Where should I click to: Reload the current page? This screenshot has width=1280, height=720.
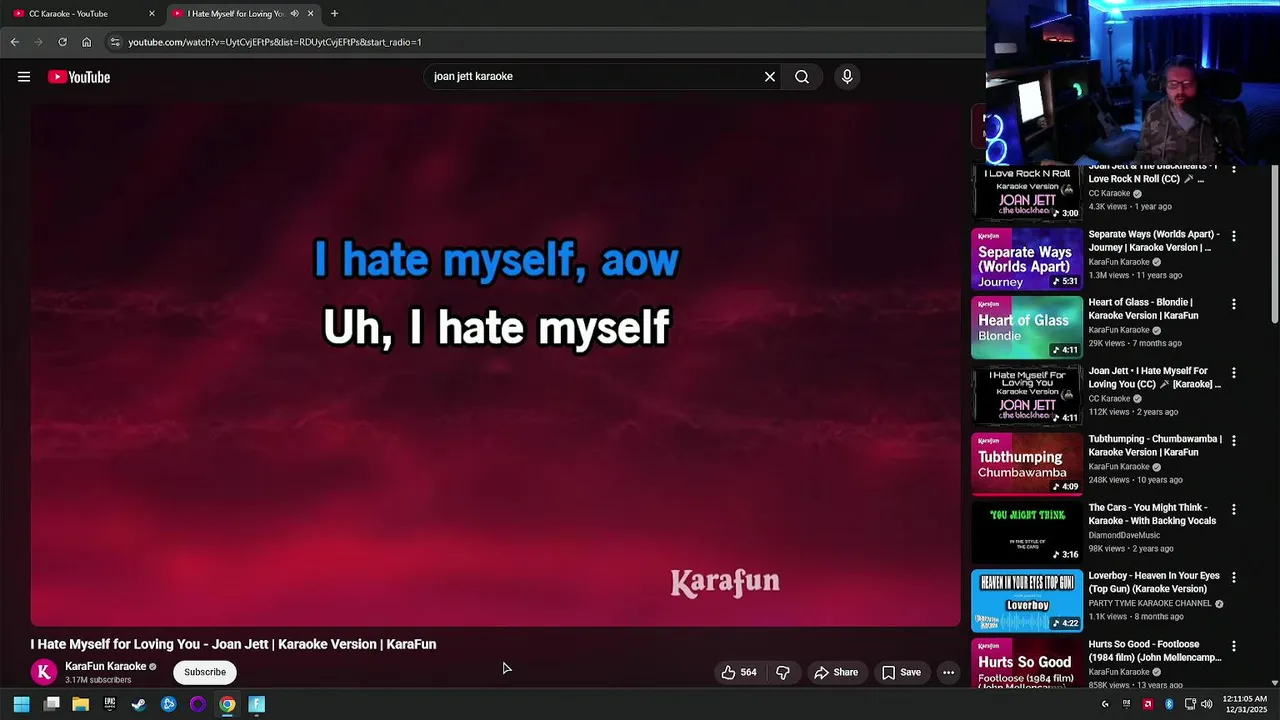62,42
